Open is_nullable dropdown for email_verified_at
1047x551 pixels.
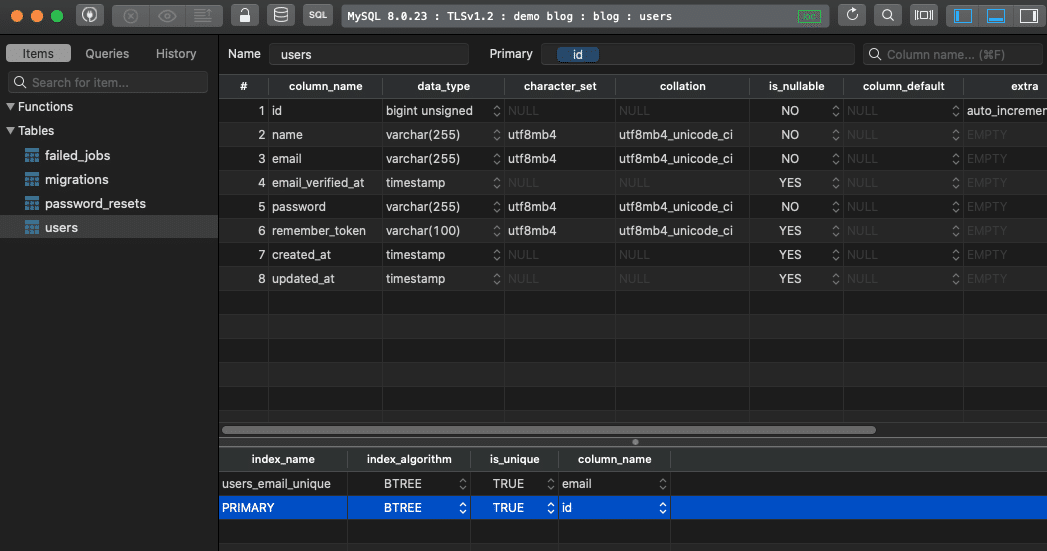(835, 183)
